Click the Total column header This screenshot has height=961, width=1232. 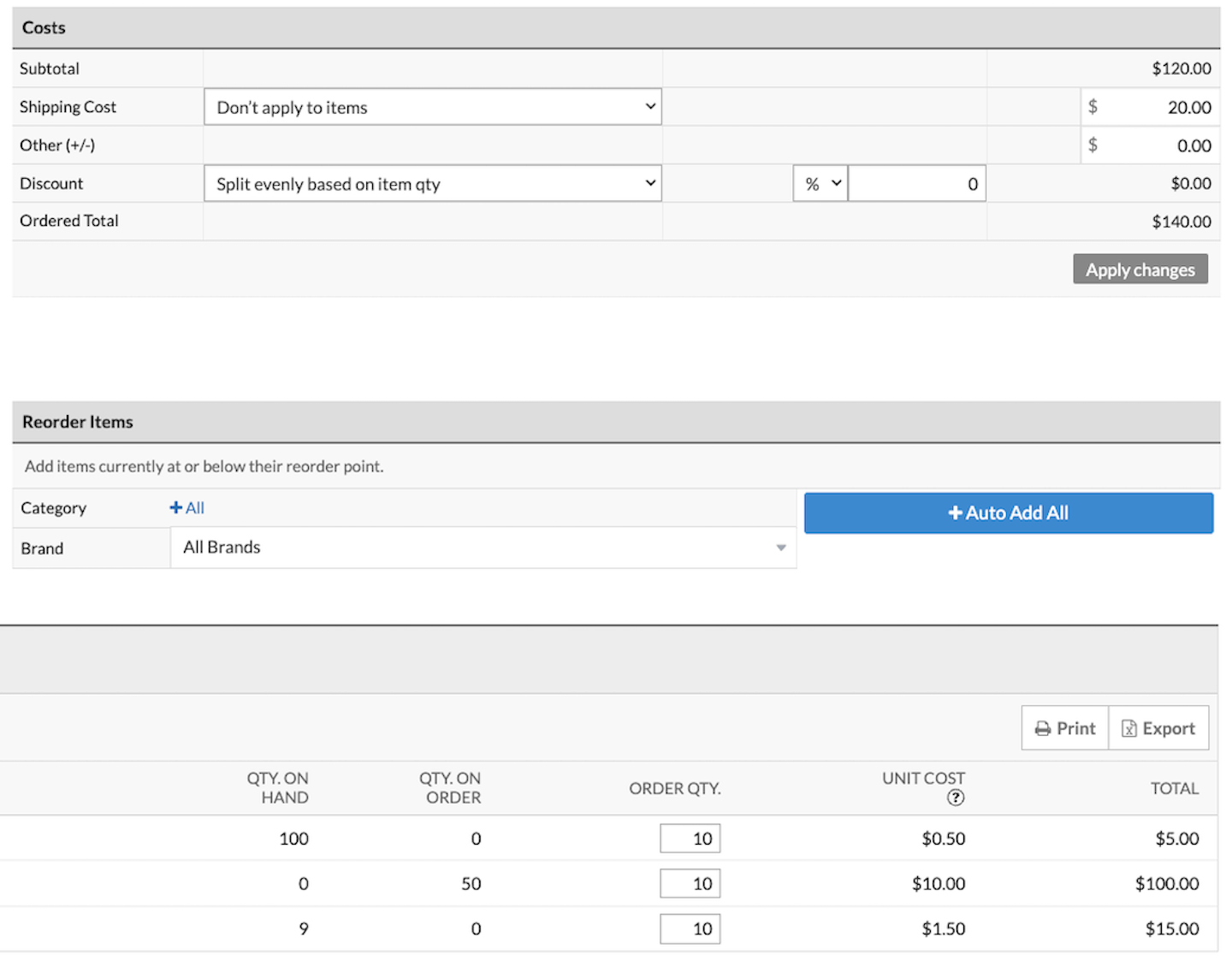coord(1174,788)
